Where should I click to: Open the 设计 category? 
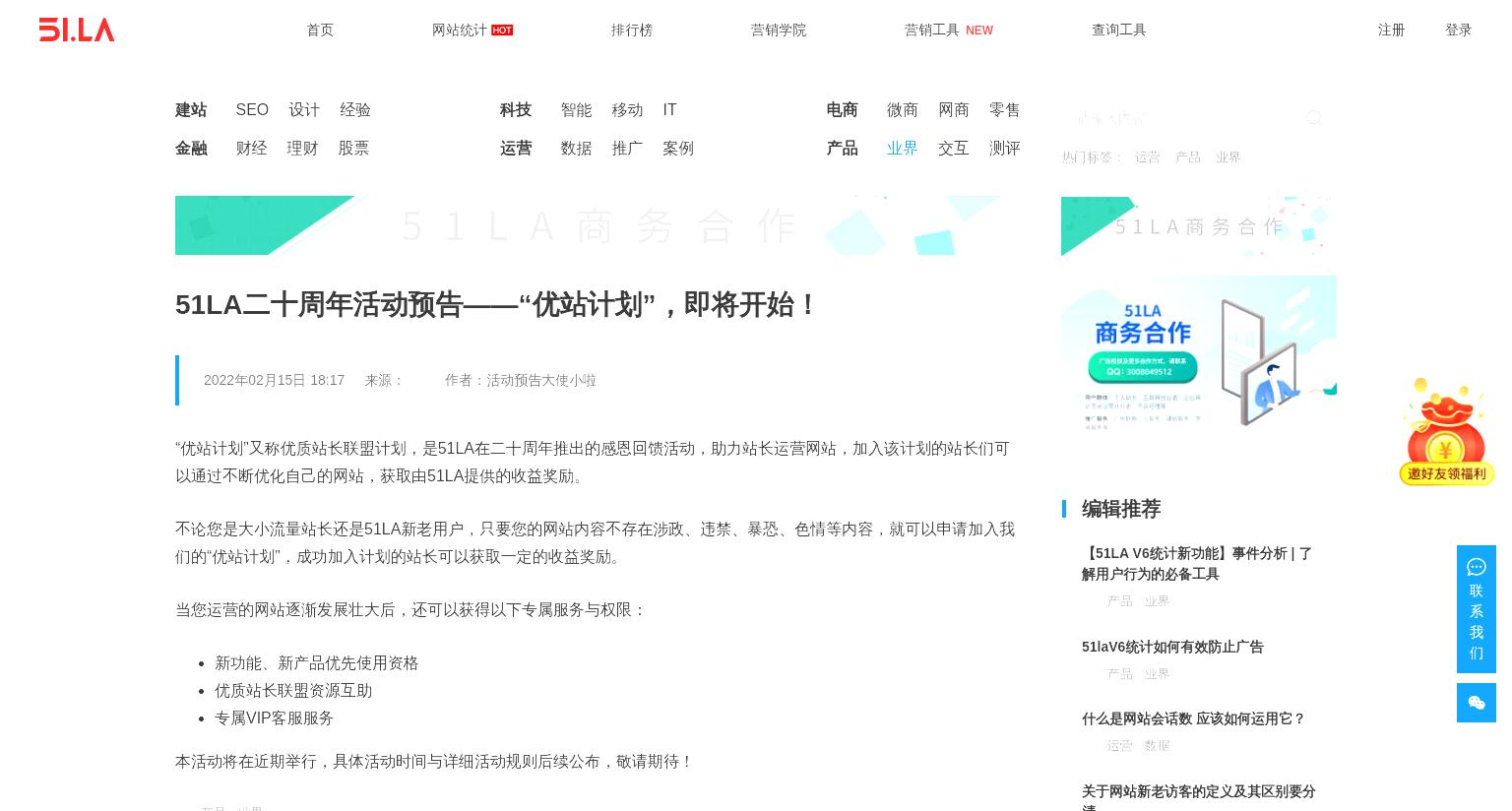click(x=304, y=109)
